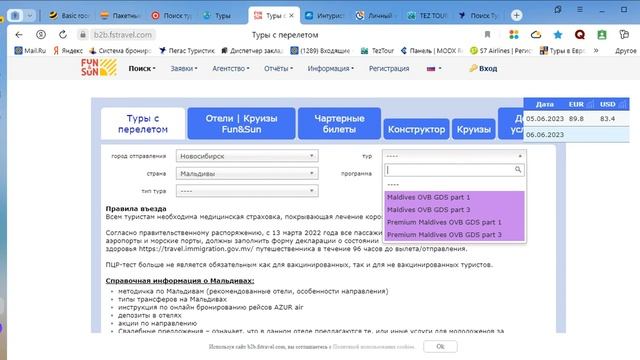This screenshot has width=640, height=360.
Task: Click the green contact extension icon
Action: pos(602,35)
